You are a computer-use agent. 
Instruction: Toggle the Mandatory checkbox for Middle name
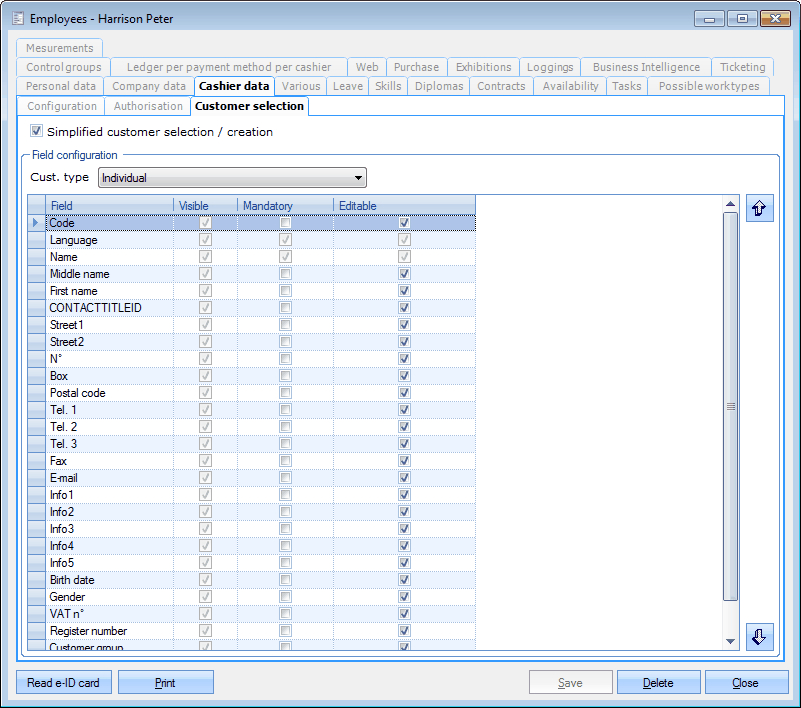click(286, 274)
